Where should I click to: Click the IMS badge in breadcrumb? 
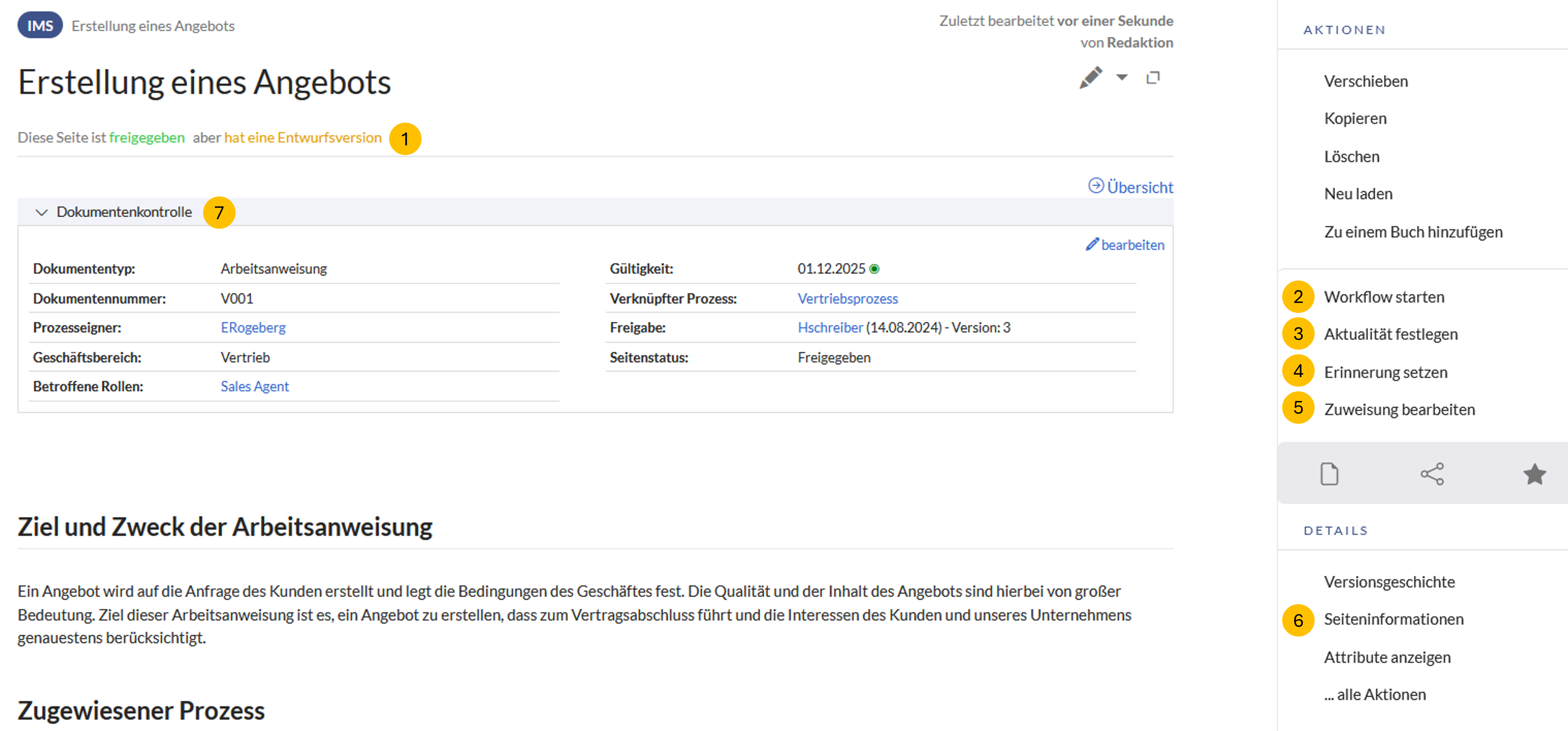[x=40, y=26]
